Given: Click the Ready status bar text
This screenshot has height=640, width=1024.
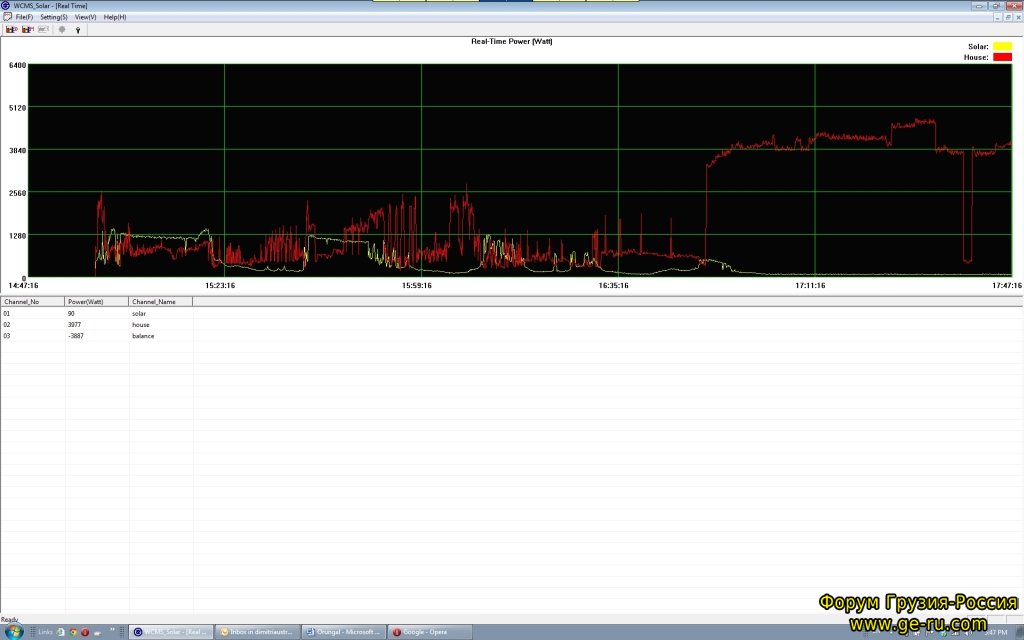Looking at the screenshot, I should click(x=10, y=619).
